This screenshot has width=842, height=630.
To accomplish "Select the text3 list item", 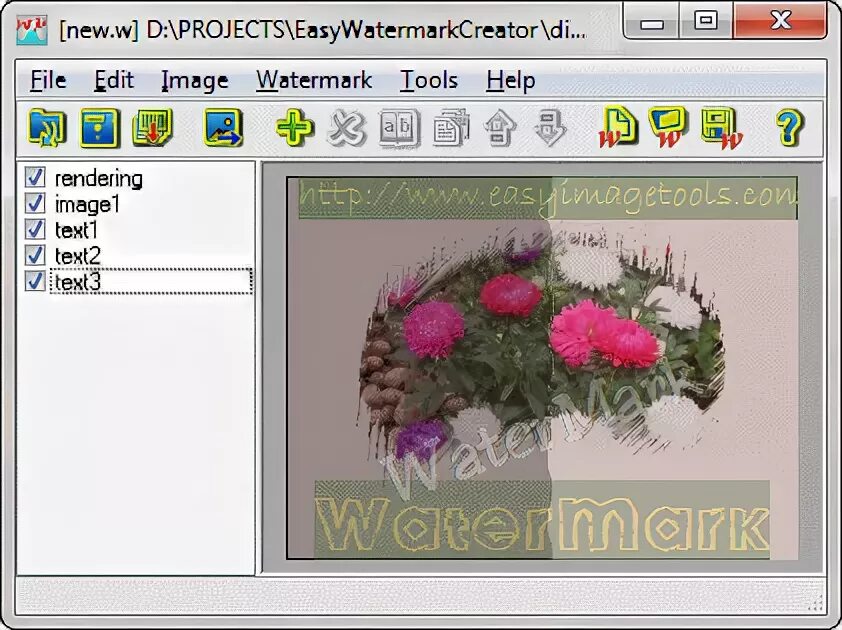I will (151, 281).
